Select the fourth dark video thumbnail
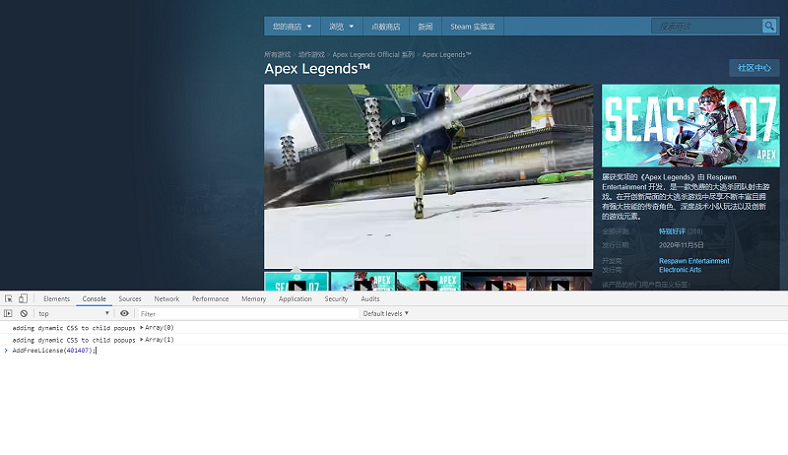788x455 pixels. 495,282
